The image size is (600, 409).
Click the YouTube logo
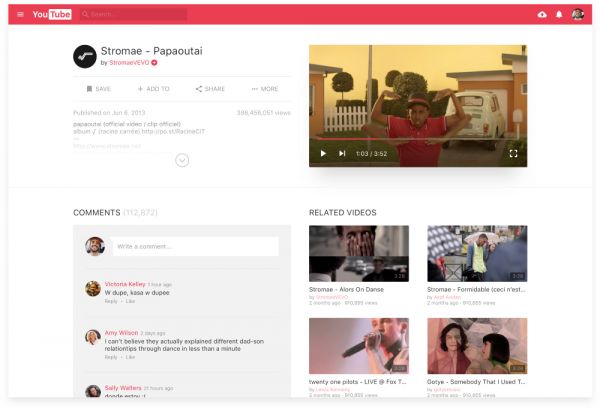point(52,14)
